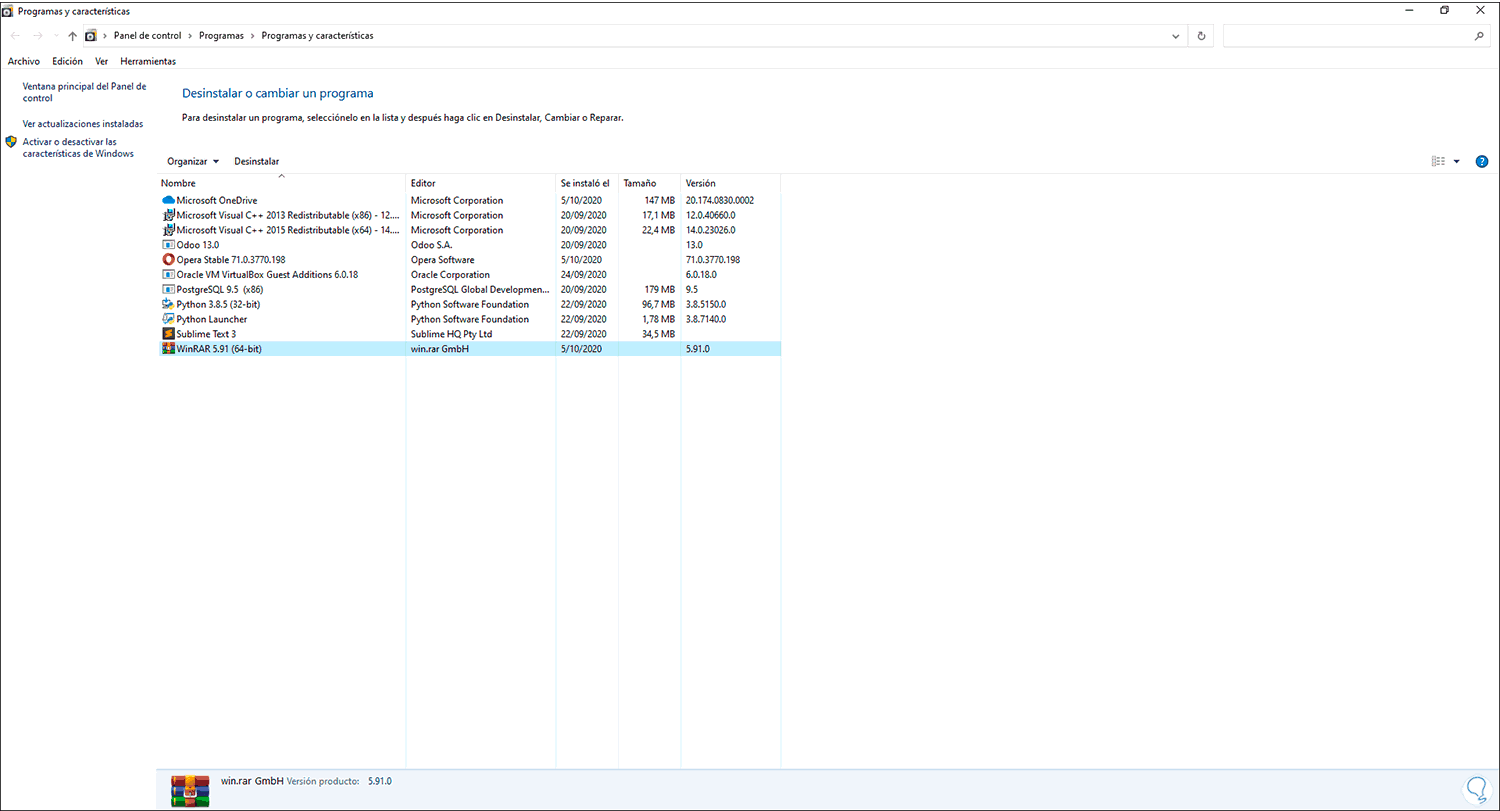Image resolution: width=1500 pixels, height=811 pixels.
Task: Sort by the Se instaló el column header
Action: click(x=587, y=184)
